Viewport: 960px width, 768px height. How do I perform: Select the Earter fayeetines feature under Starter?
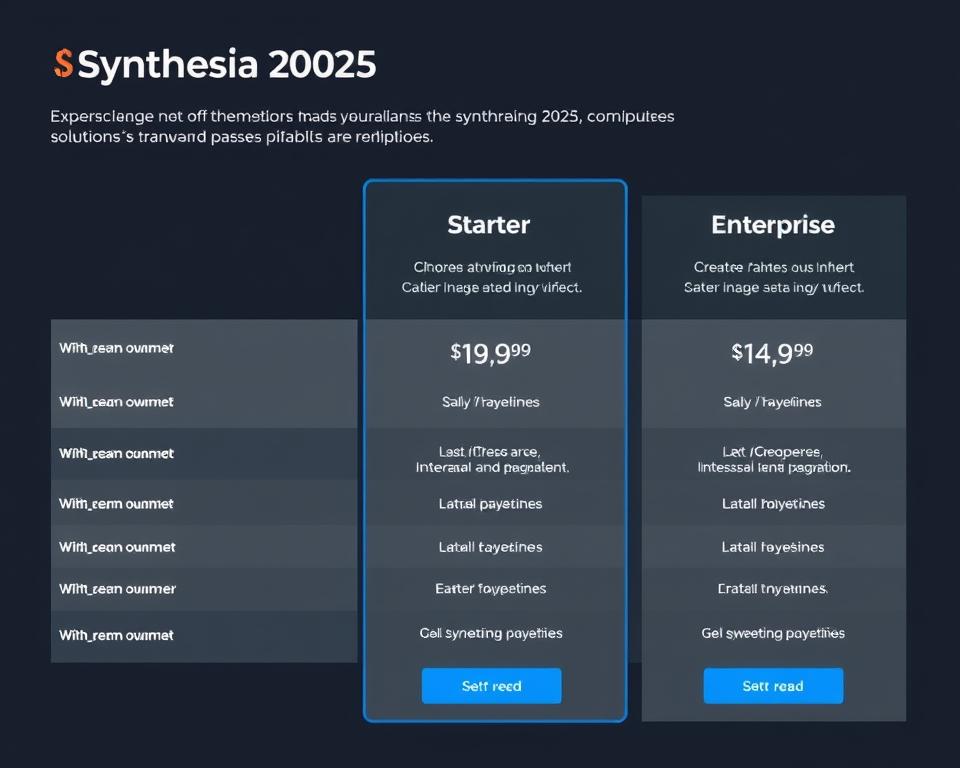tap(489, 589)
